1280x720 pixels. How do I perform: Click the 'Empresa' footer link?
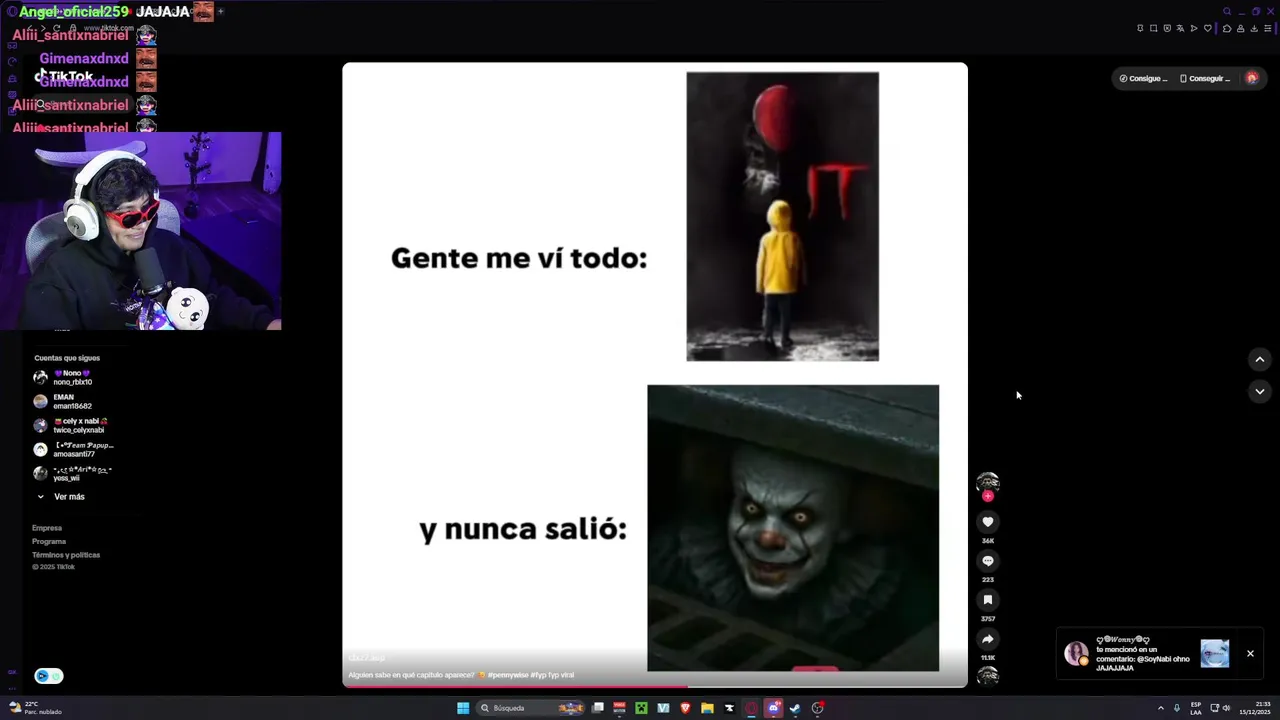click(47, 528)
